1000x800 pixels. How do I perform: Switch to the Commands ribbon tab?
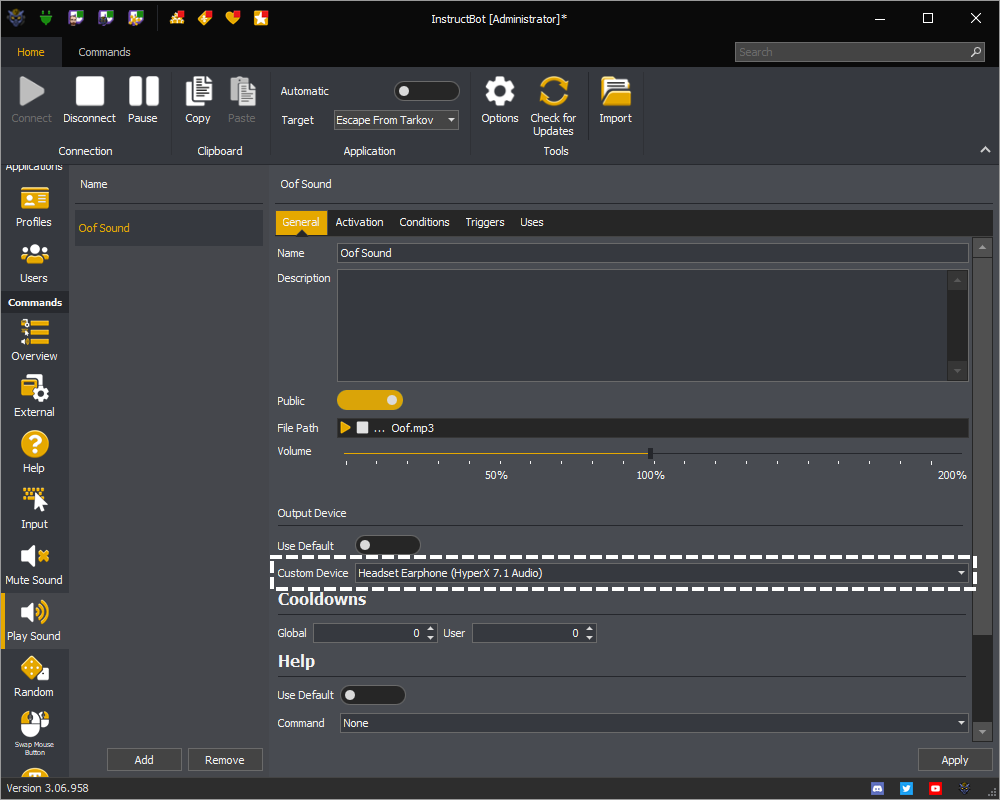[x=104, y=52]
